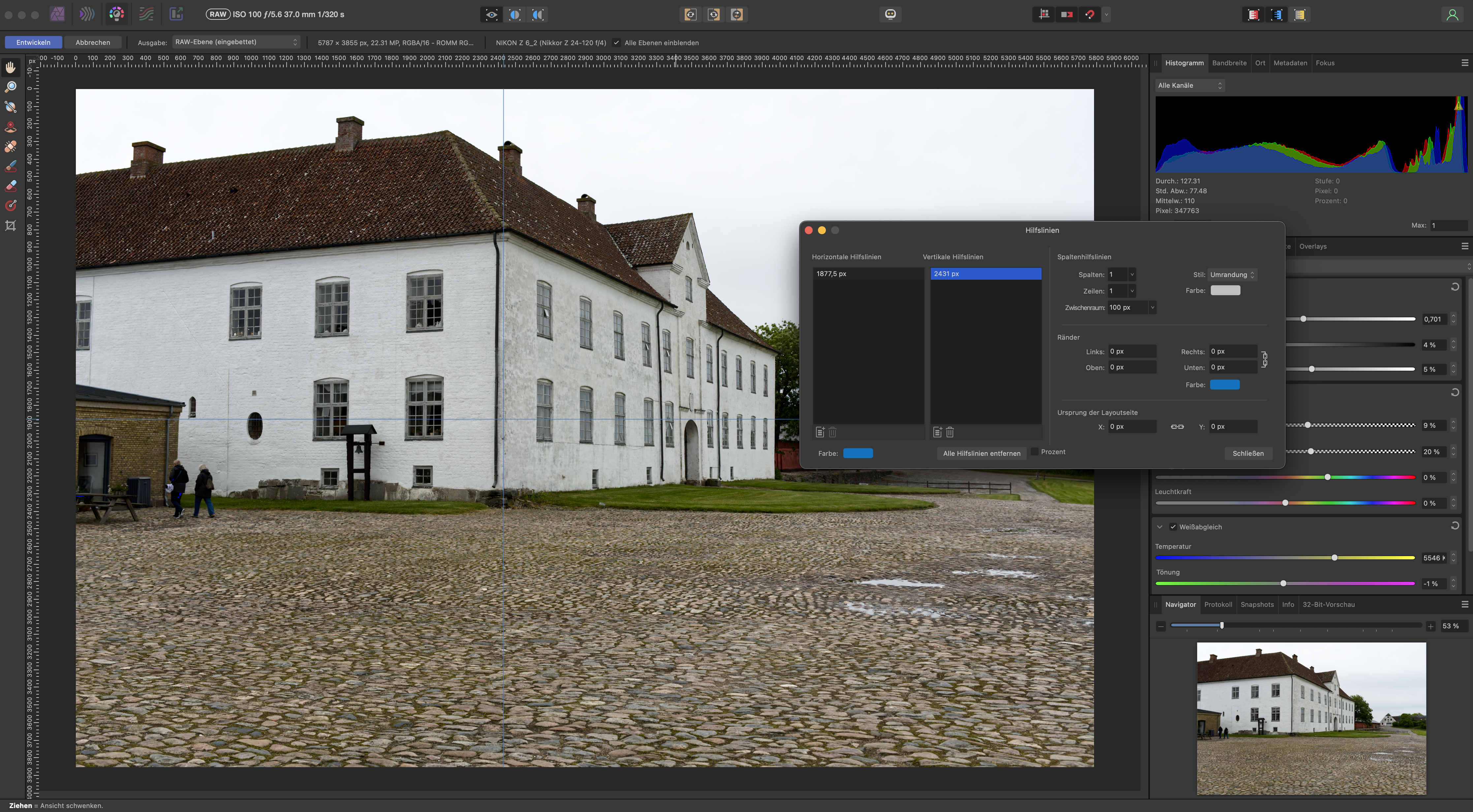Click the swap before/after button

737,15
